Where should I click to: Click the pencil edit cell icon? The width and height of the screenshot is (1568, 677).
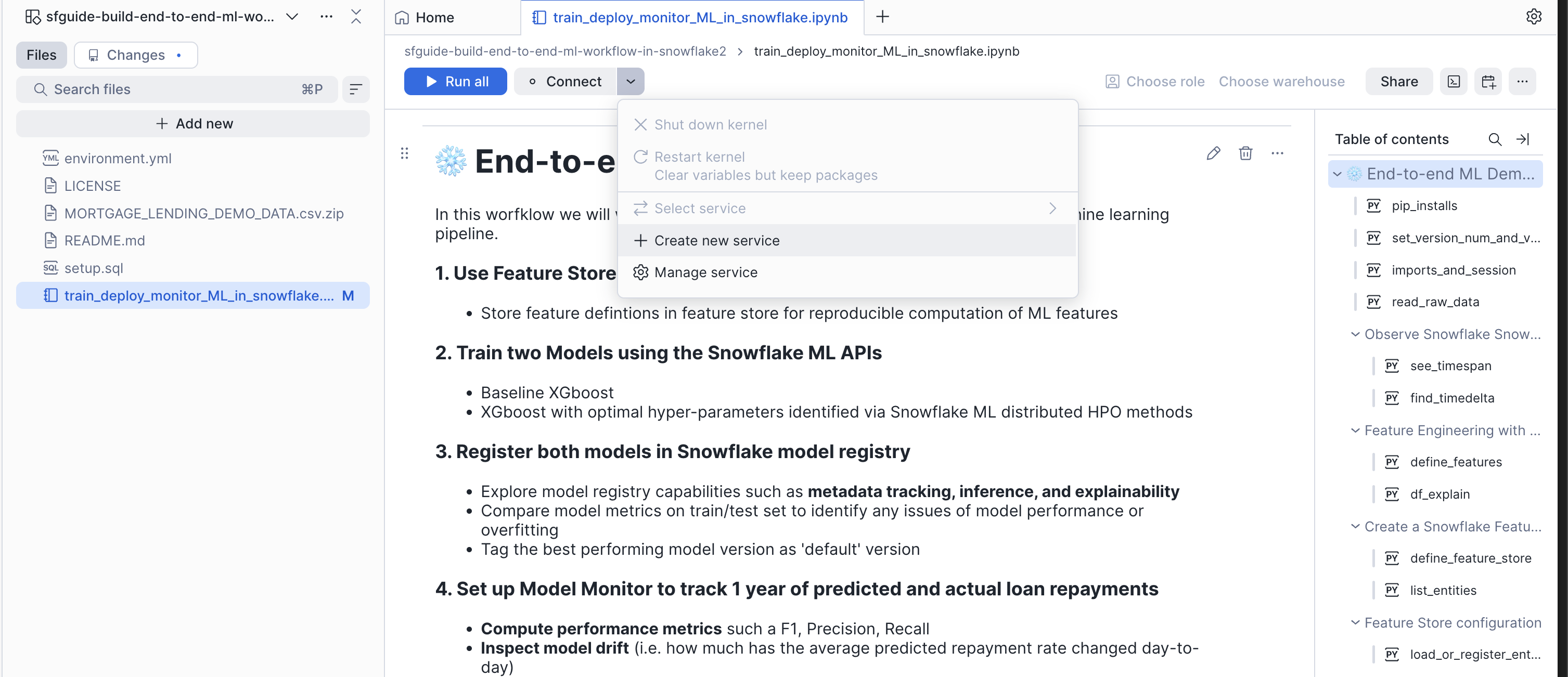[1213, 153]
